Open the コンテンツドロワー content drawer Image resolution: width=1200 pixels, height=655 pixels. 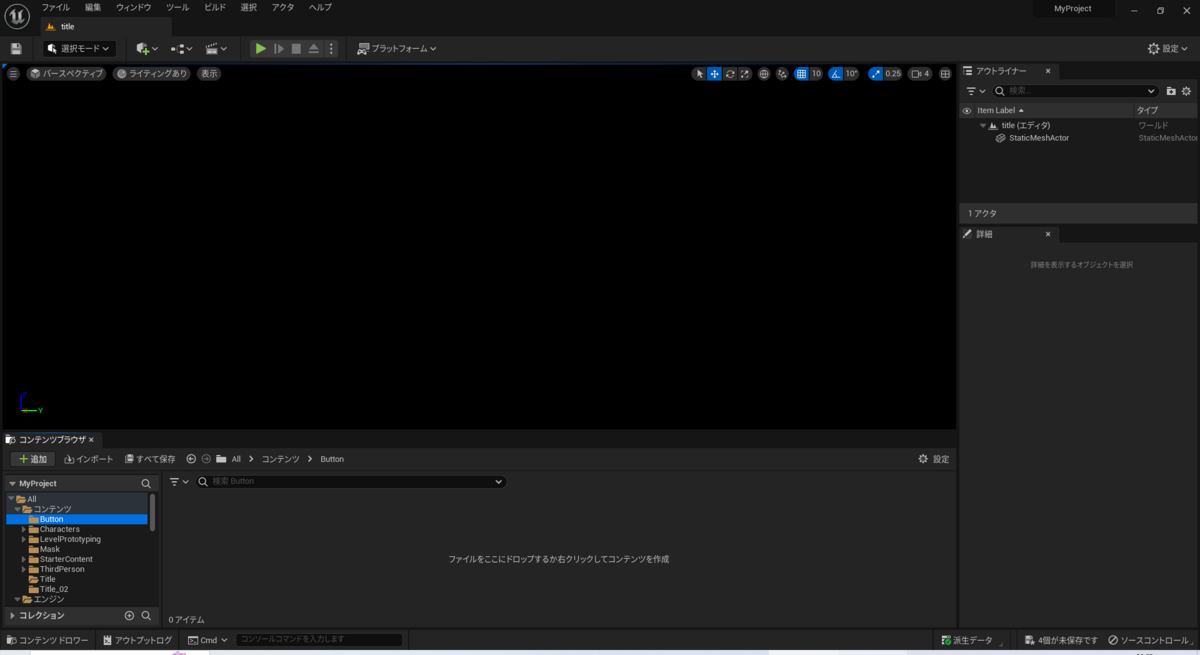pos(47,640)
